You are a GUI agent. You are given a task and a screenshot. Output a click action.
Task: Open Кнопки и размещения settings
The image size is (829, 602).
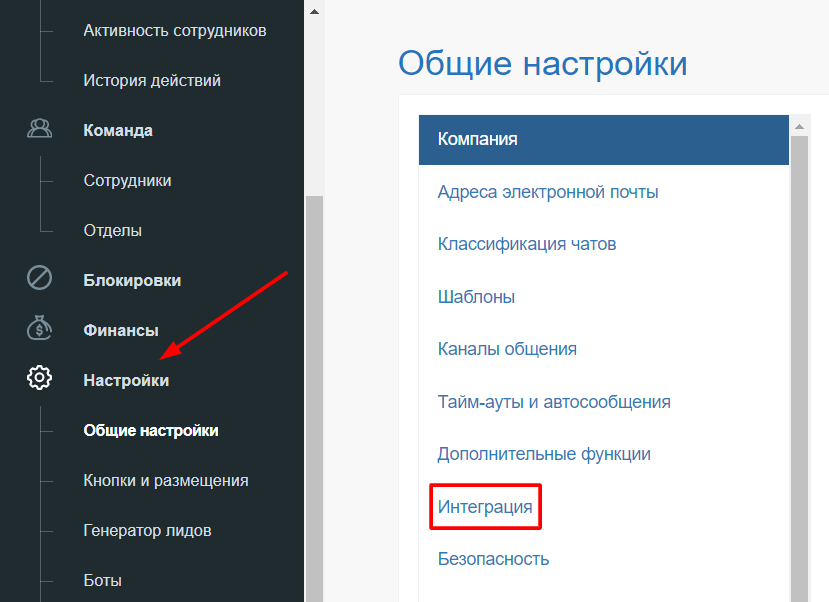point(165,480)
